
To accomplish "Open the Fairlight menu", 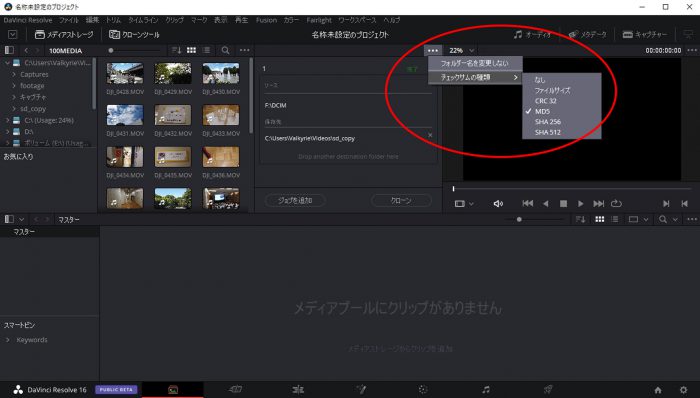I will pos(319,20).
